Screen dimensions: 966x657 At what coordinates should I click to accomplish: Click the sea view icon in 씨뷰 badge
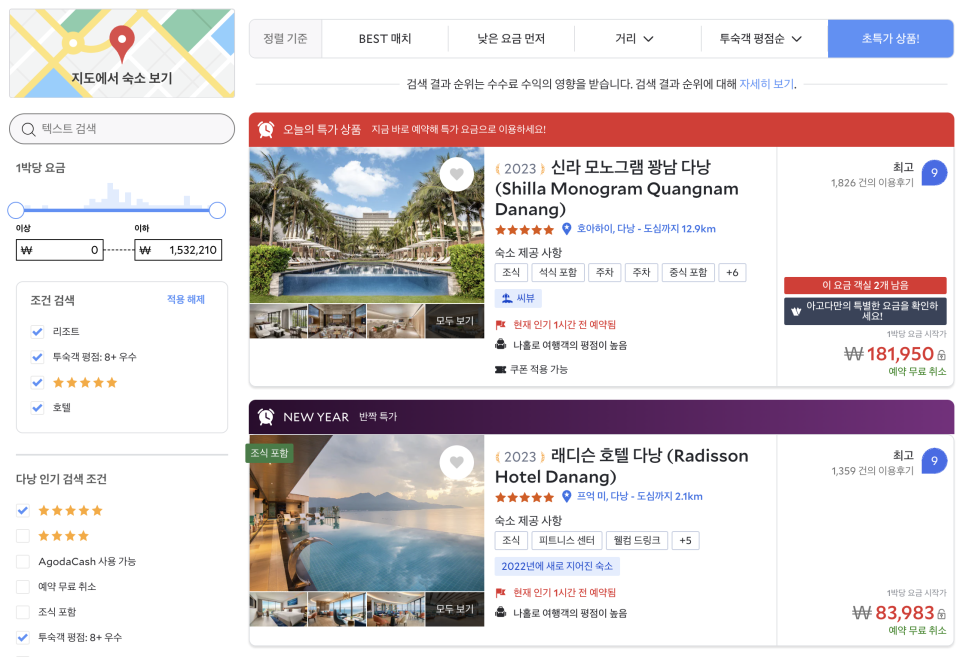[x=507, y=298]
